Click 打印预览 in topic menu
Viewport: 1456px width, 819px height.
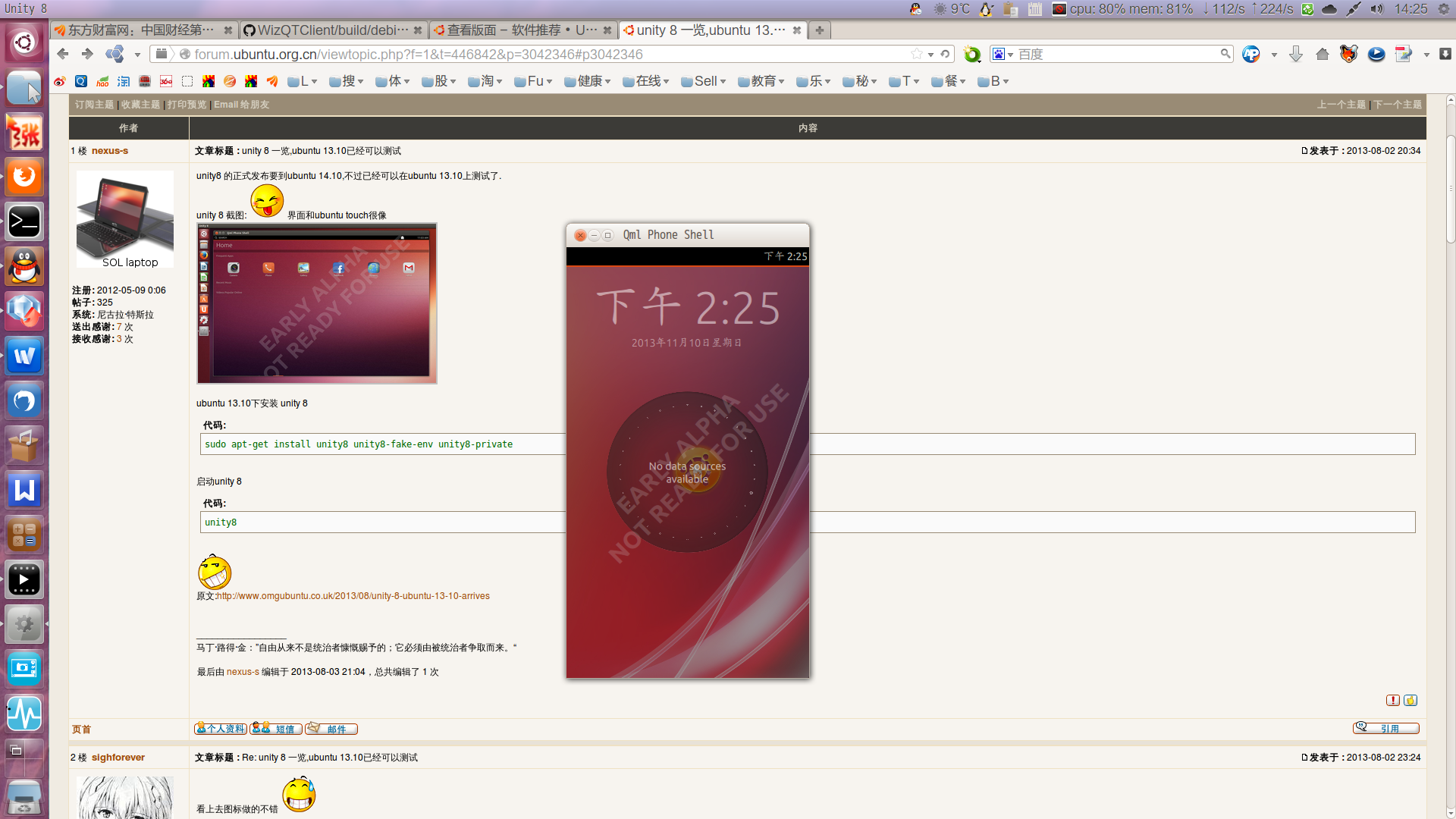point(187,105)
